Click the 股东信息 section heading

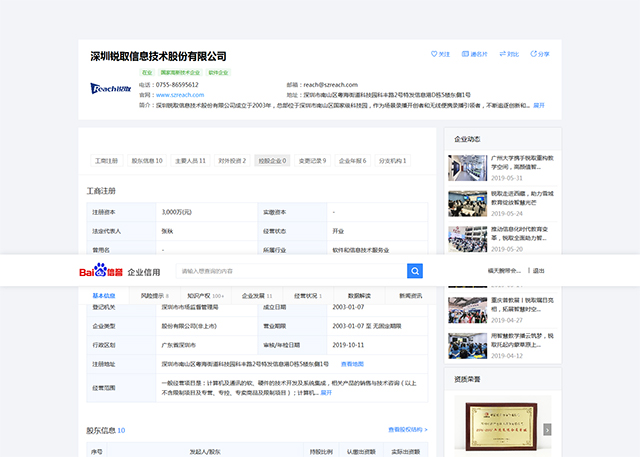[106, 430]
